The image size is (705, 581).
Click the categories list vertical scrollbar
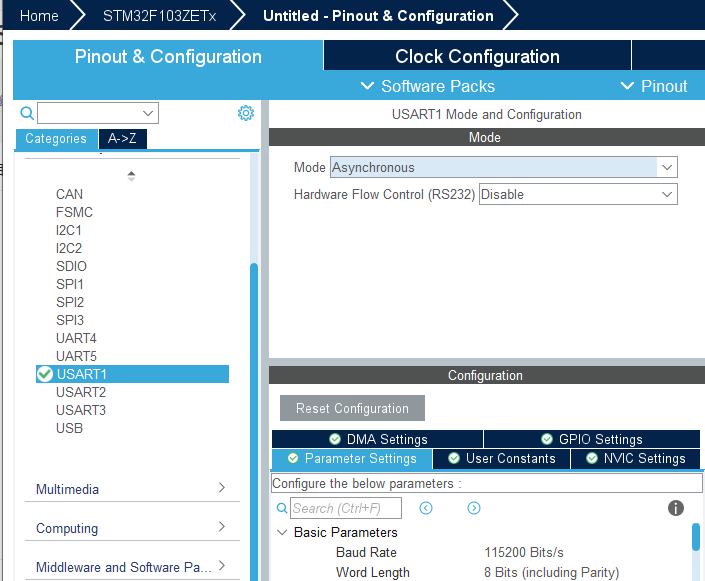tap(254, 421)
